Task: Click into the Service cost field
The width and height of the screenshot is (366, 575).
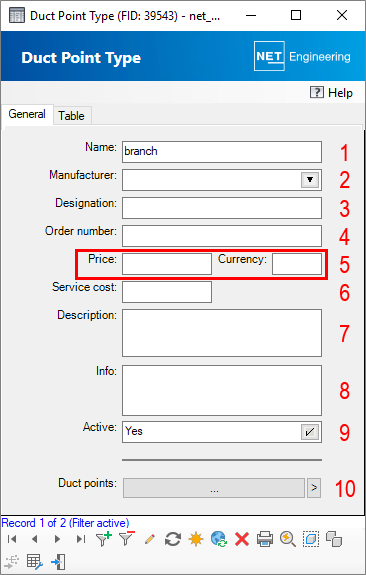Action: pyautogui.click(x=167, y=292)
